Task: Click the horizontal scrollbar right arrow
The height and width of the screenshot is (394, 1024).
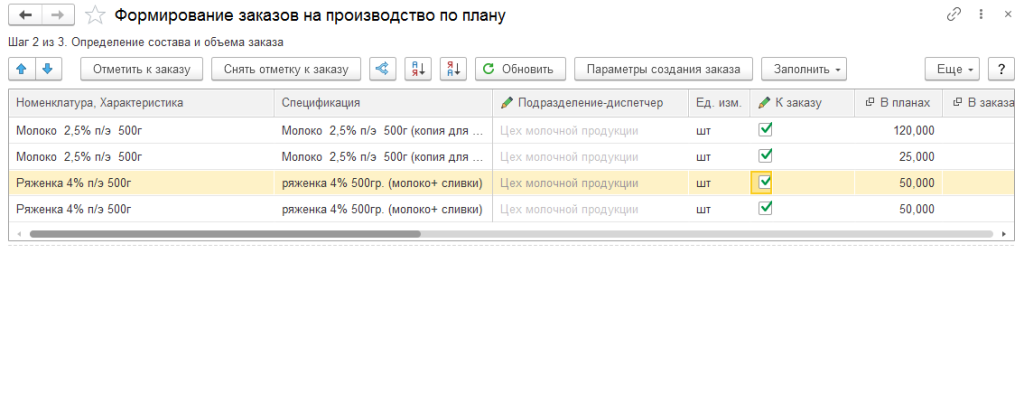Action: click(1004, 233)
